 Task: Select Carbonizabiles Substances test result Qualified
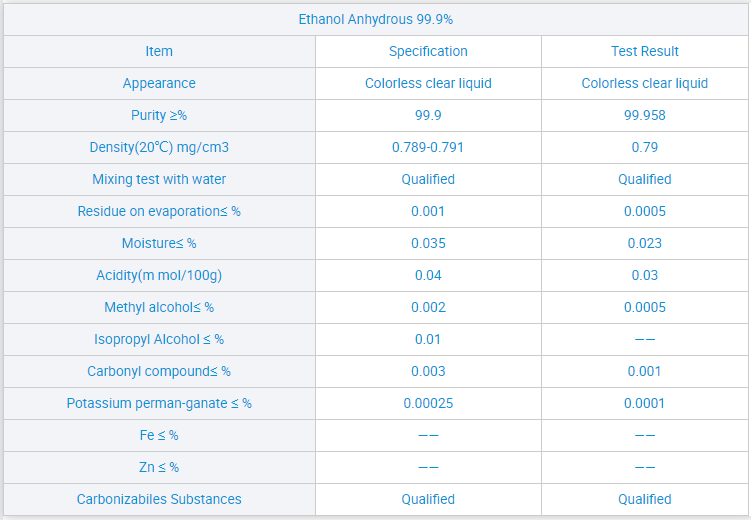[645, 499]
